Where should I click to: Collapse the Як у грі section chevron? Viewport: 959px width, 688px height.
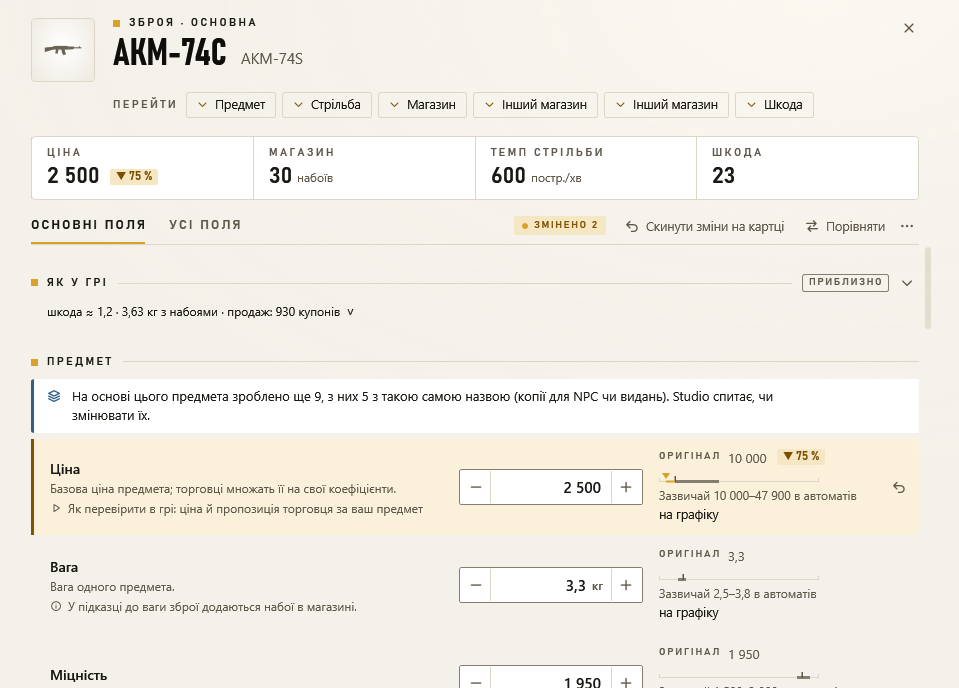pos(907,283)
